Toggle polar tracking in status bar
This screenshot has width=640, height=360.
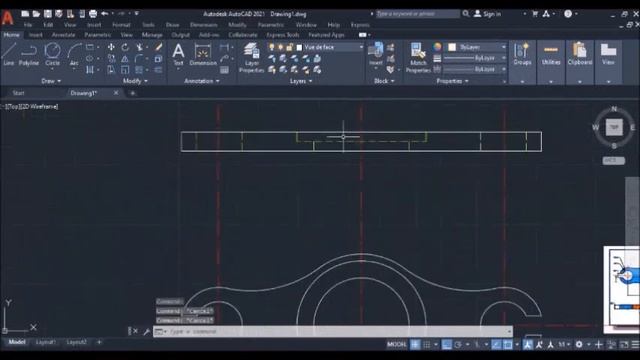tap(458, 345)
